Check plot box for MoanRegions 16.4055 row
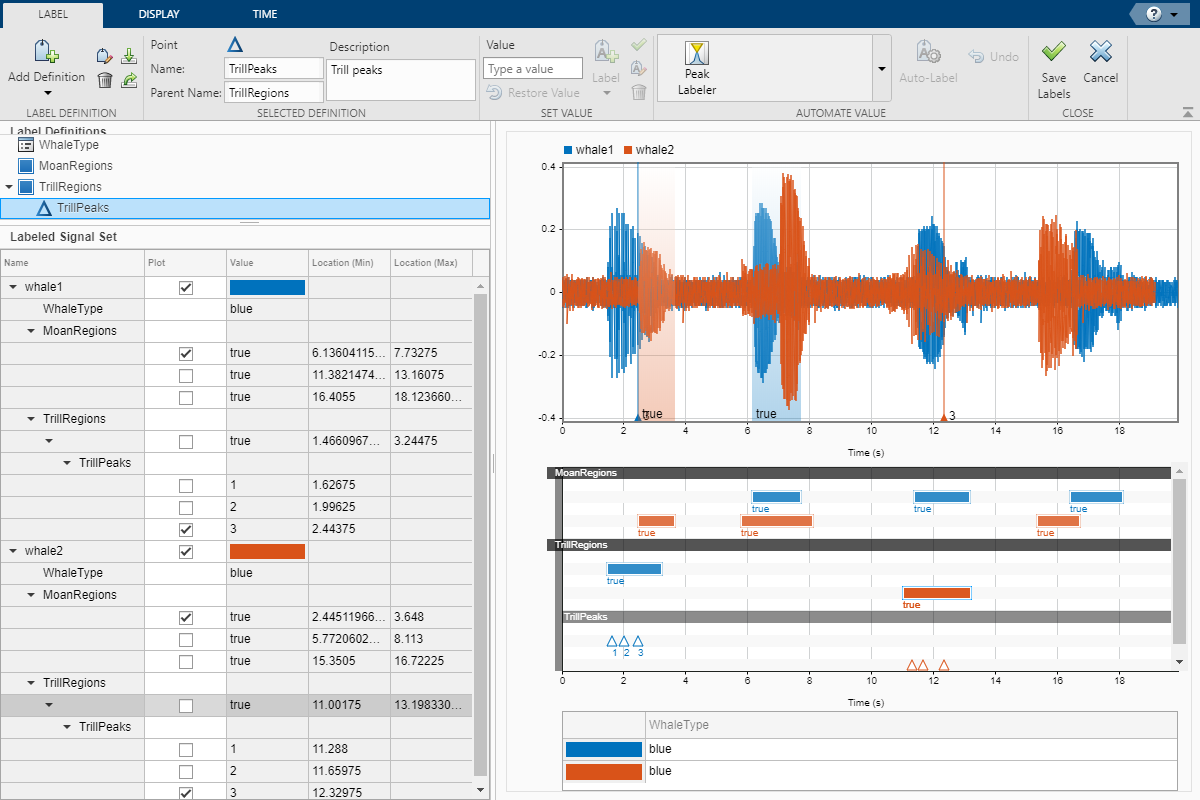Viewport: 1200px width, 800px height. (185, 398)
